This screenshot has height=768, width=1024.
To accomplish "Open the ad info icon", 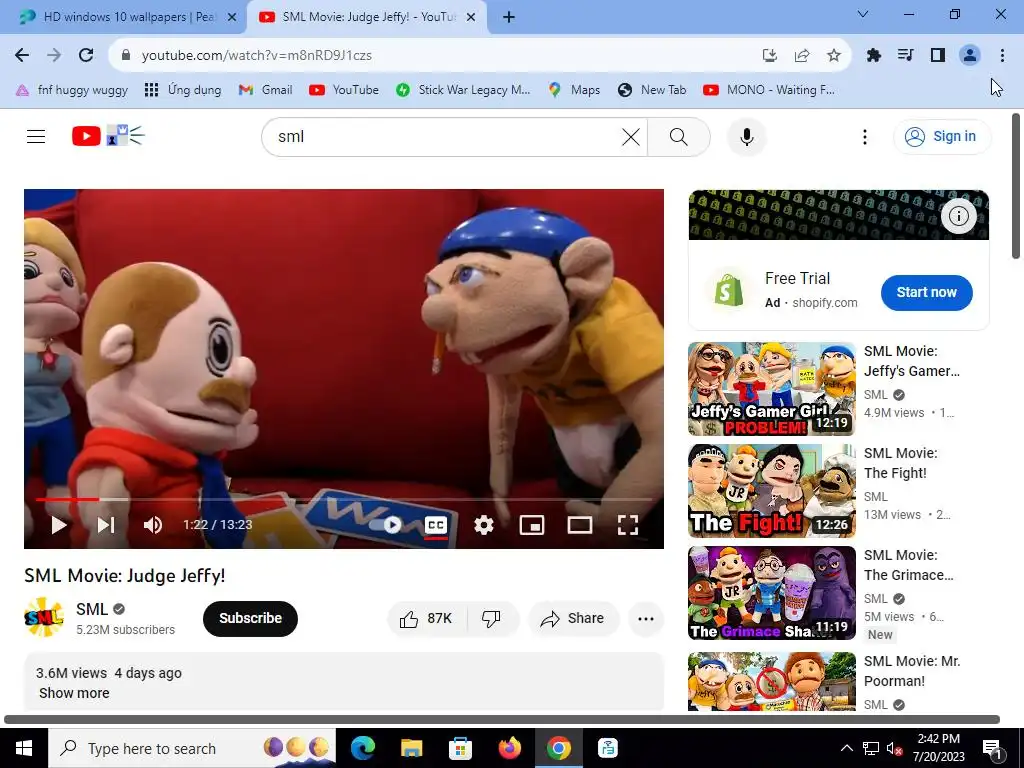I will (958, 216).
